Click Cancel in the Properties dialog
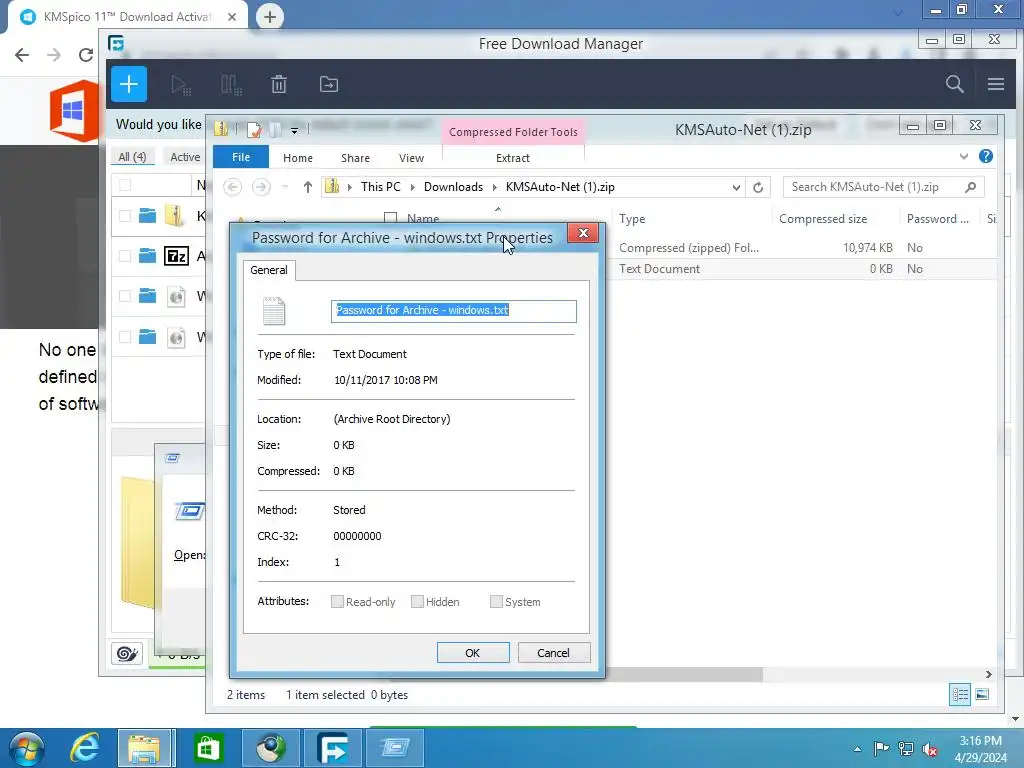This screenshot has height=768, width=1024. pos(553,652)
